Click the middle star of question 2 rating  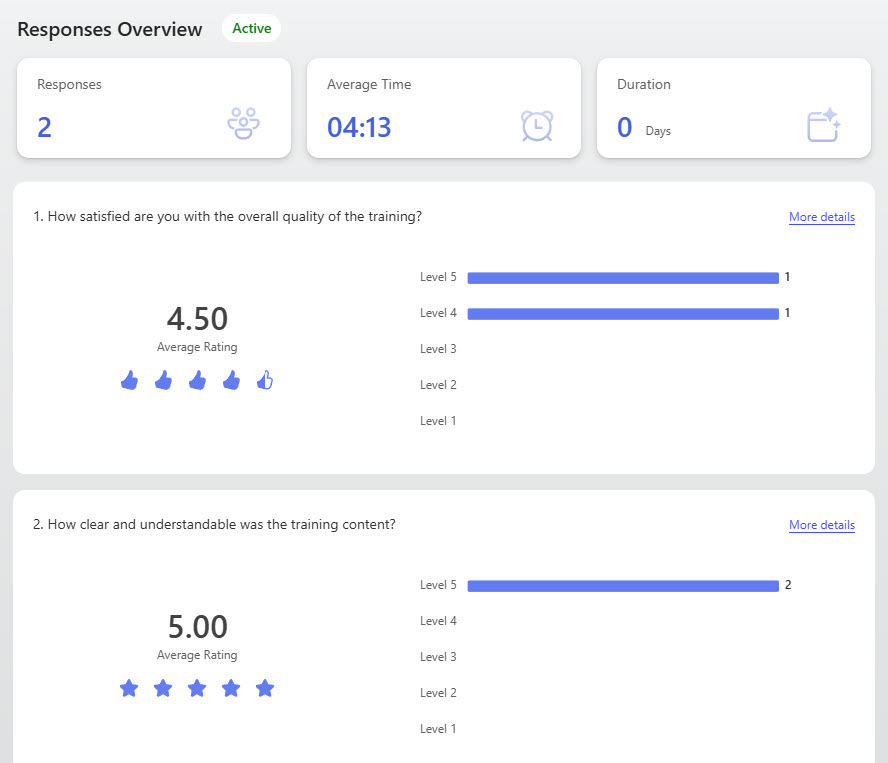click(197, 688)
